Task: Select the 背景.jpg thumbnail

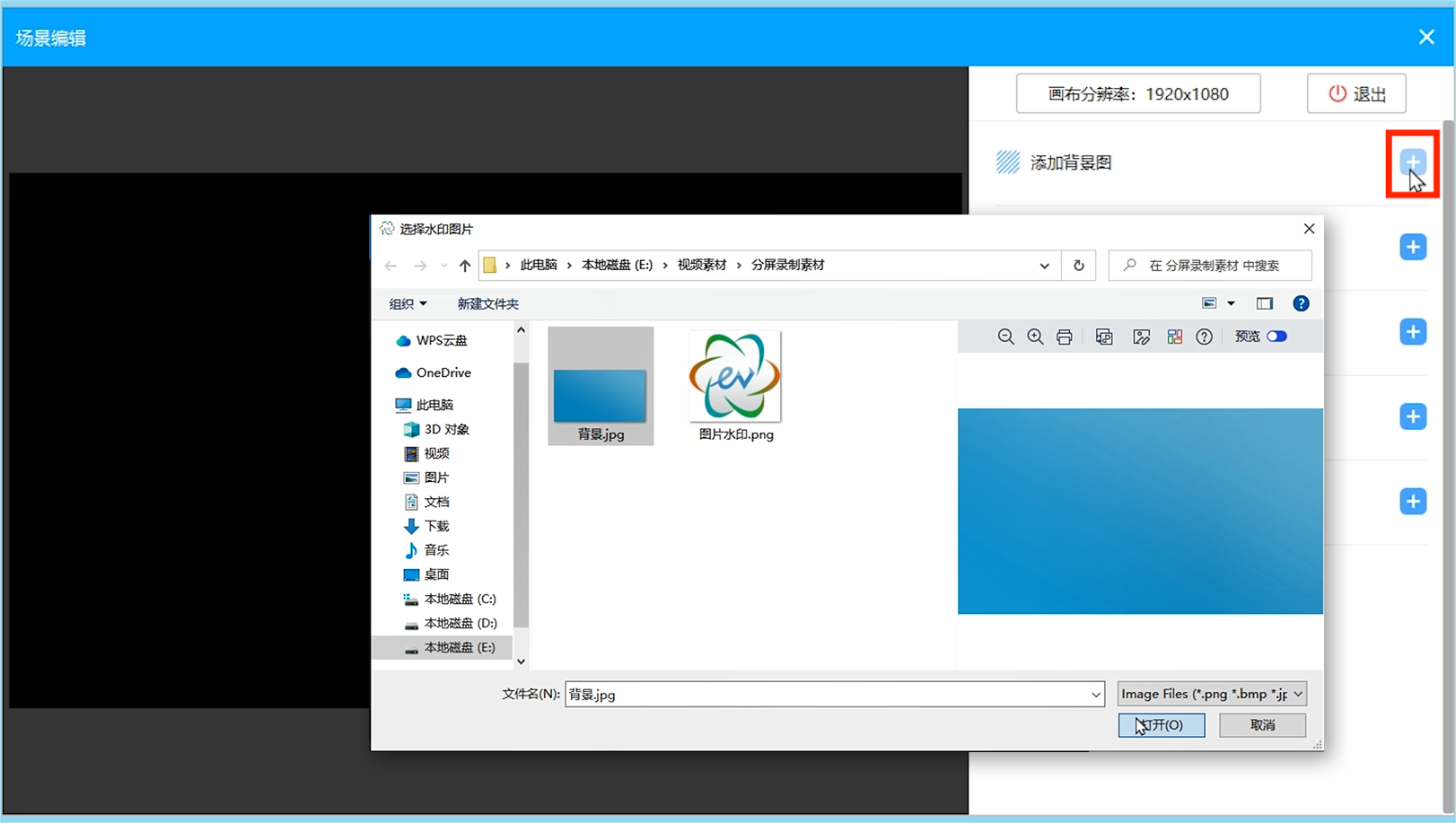Action: pos(600,384)
